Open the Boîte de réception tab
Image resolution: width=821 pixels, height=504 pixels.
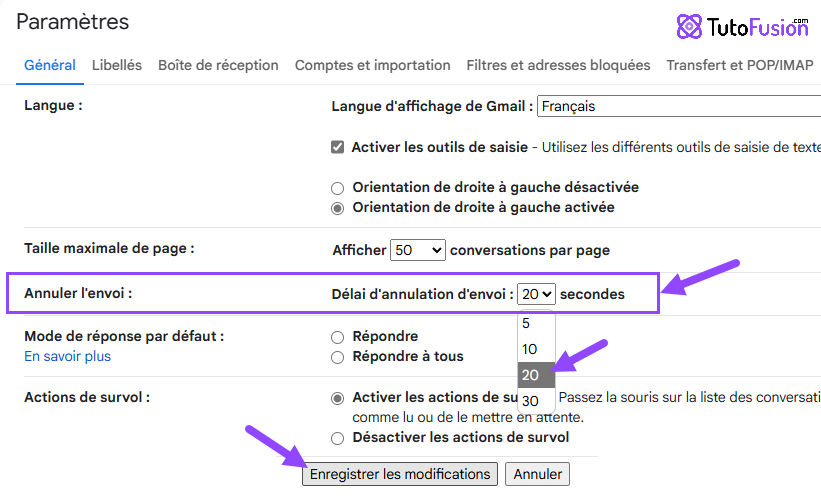click(218, 65)
